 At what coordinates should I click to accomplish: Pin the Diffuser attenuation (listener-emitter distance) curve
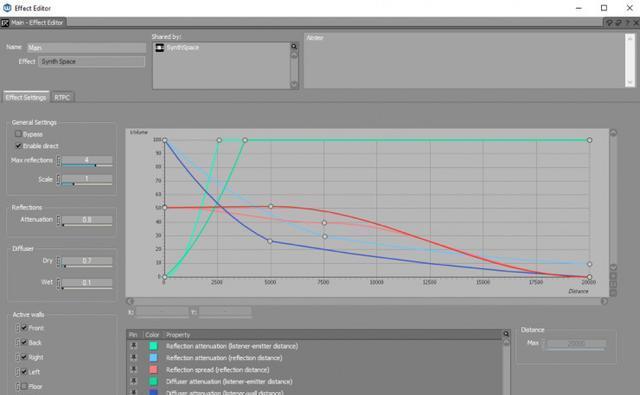coord(133,381)
